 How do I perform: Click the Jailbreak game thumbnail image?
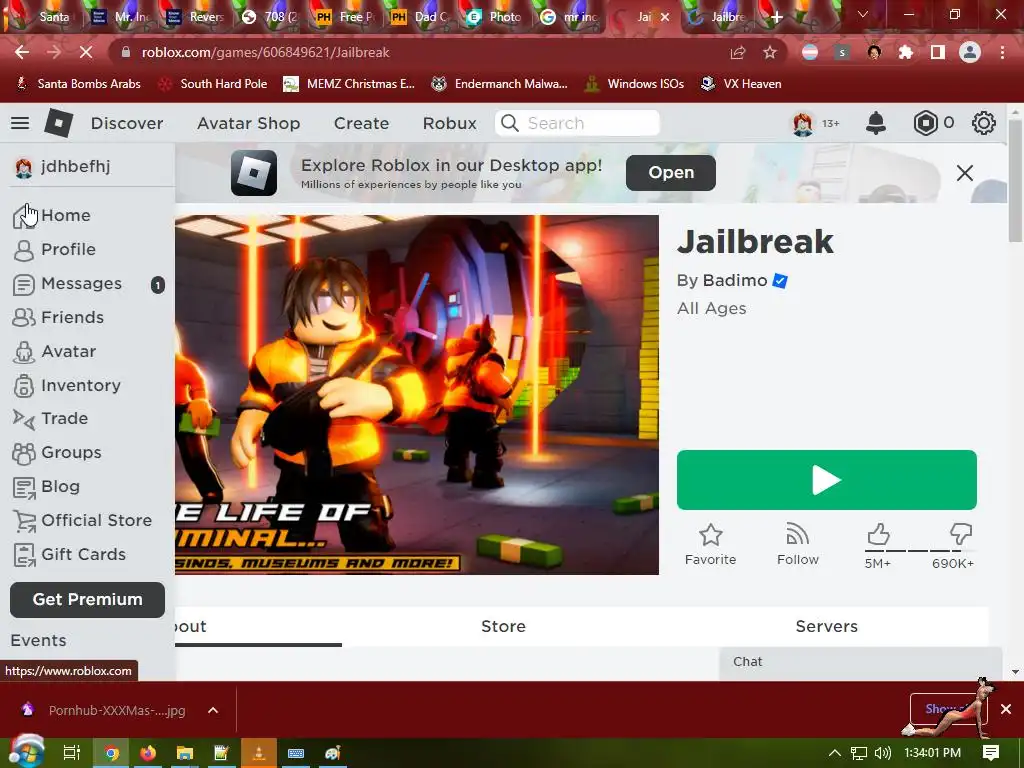pyautogui.click(x=417, y=395)
